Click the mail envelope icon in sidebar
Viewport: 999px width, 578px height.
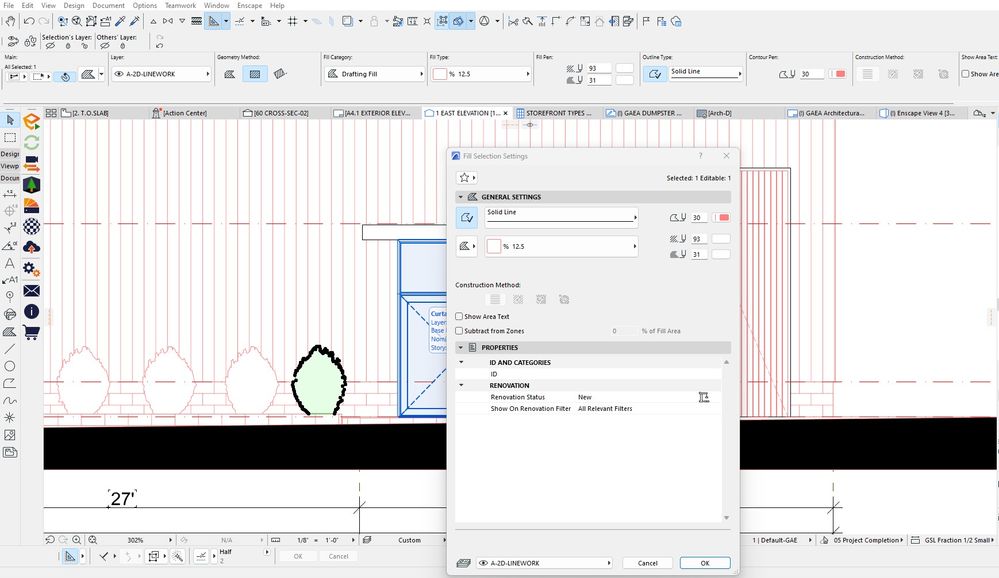pos(31,291)
